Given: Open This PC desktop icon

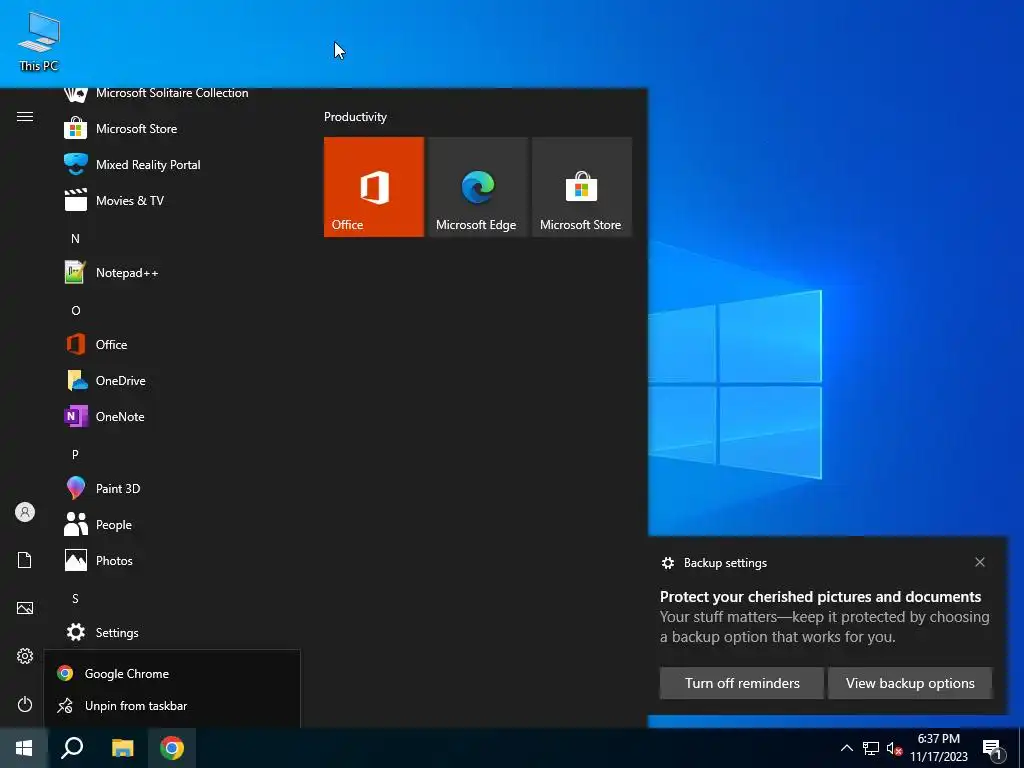Looking at the screenshot, I should click(39, 42).
